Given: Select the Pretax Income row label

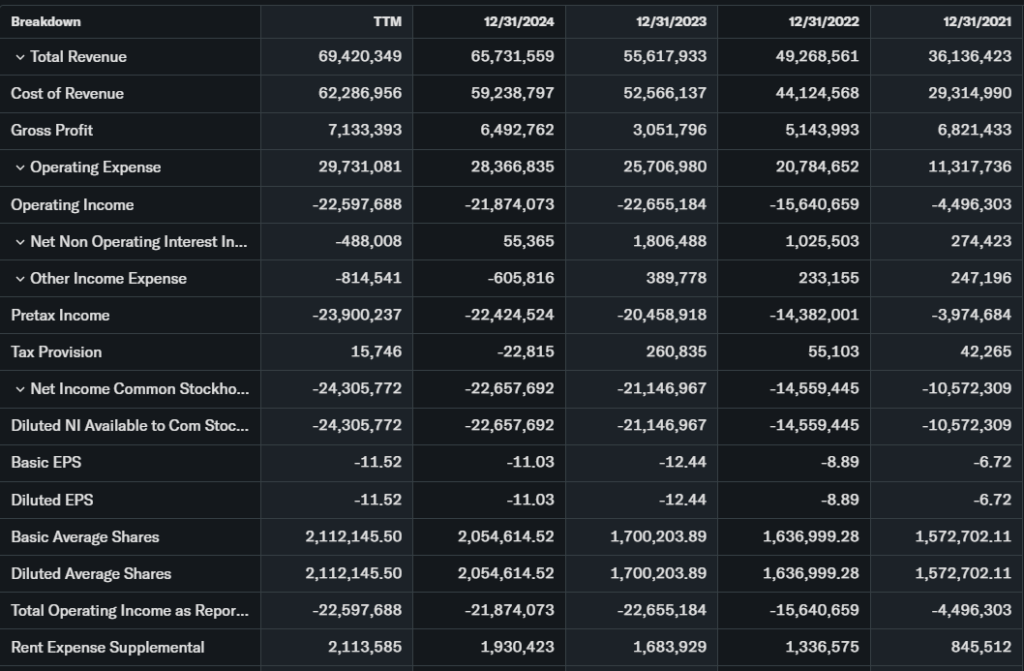Looking at the screenshot, I should coord(60,315).
